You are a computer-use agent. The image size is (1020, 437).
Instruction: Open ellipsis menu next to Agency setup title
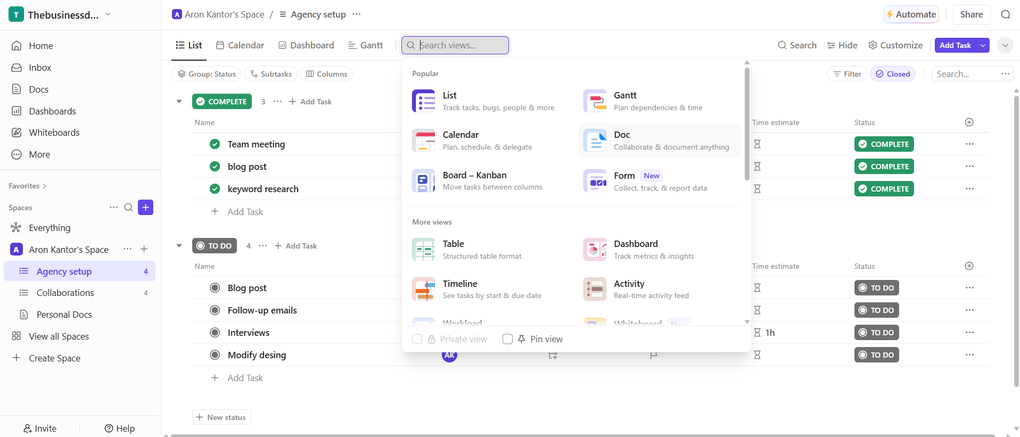click(x=356, y=14)
